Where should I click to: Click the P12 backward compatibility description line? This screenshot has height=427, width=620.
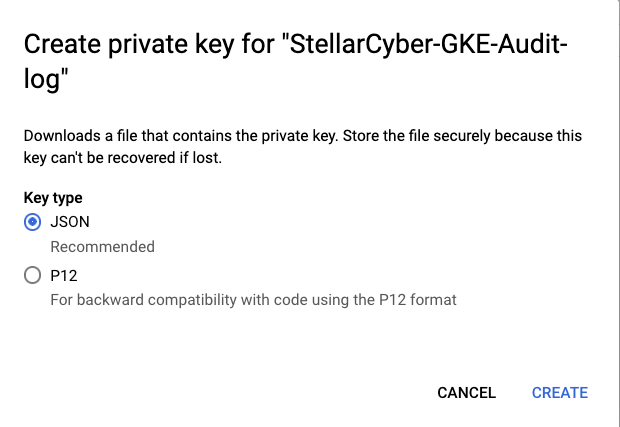(253, 300)
